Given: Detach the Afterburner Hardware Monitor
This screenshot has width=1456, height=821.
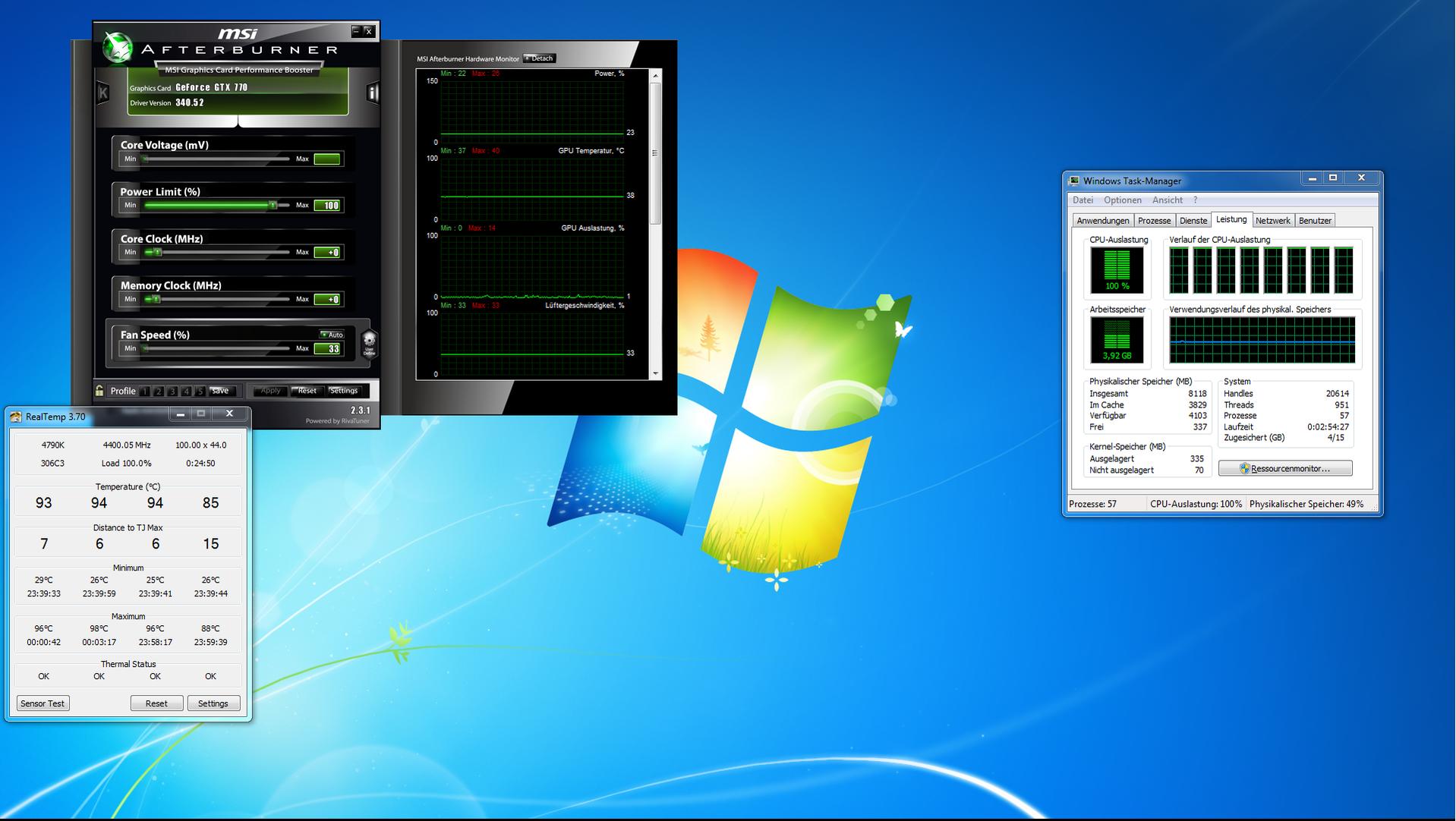Looking at the screenshot, I should tap(540, 58).
